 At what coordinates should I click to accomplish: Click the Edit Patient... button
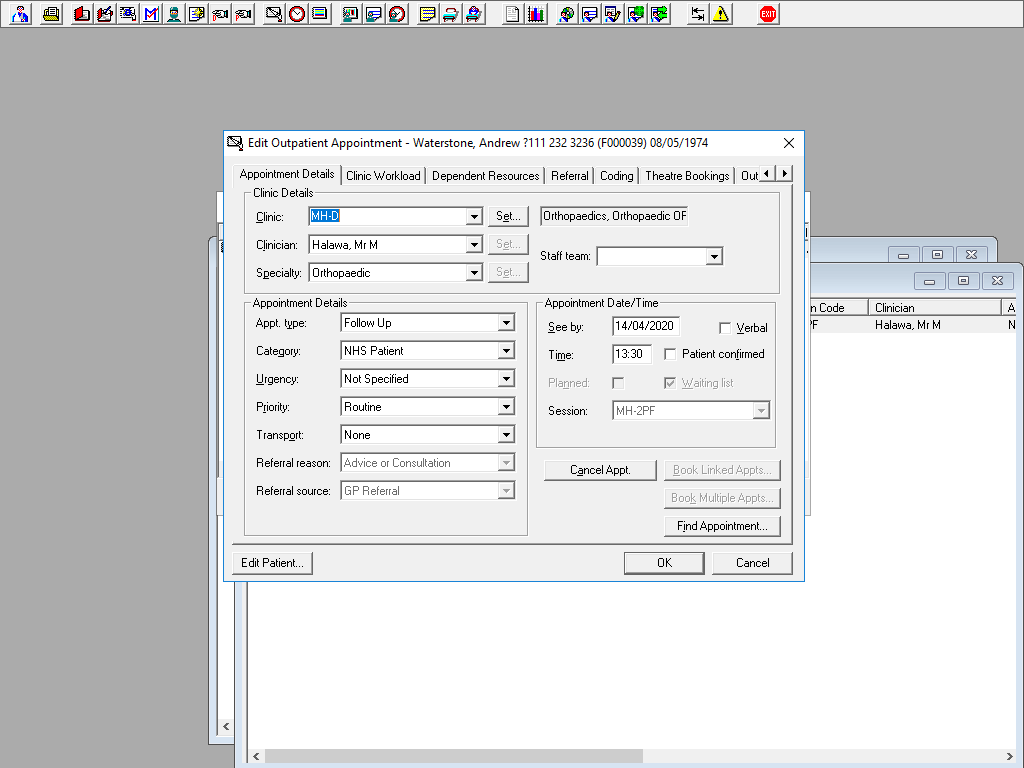click(x=272, y=563)
